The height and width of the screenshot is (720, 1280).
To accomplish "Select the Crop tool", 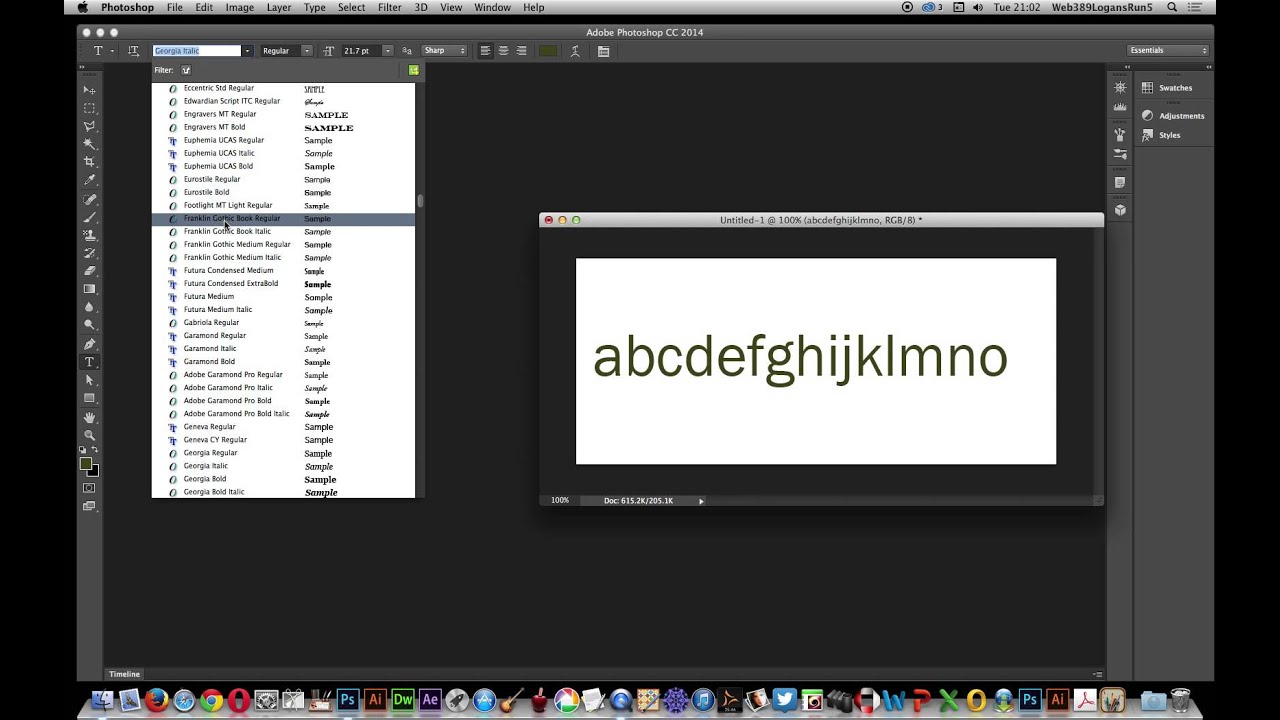I will (x=89, y=162).
